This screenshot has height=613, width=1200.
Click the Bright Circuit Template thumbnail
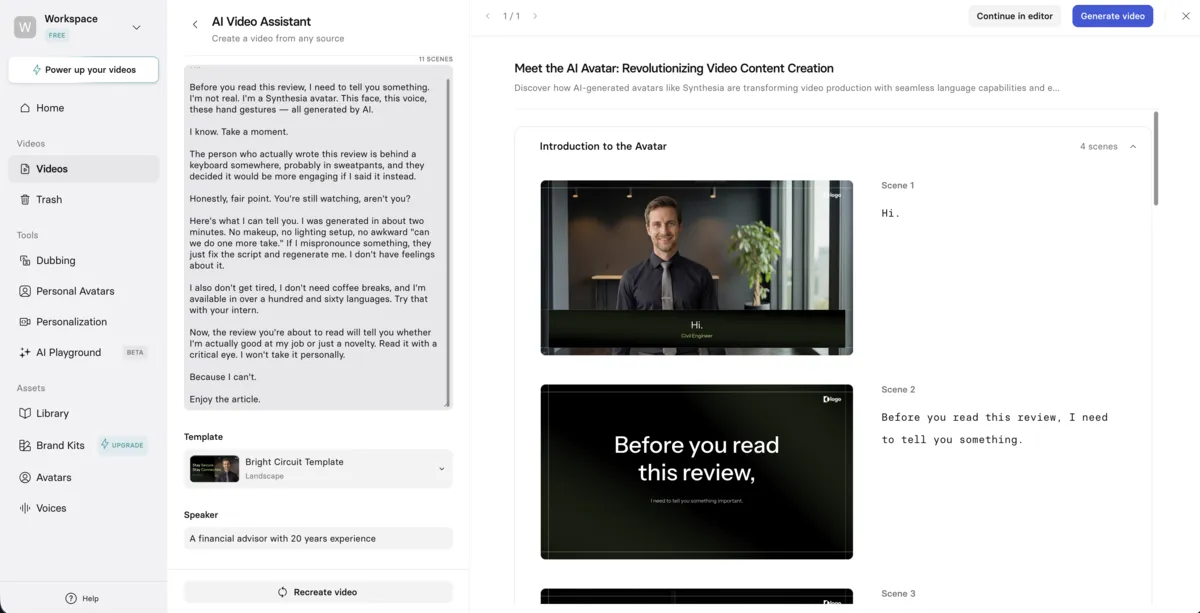[214, 469]
